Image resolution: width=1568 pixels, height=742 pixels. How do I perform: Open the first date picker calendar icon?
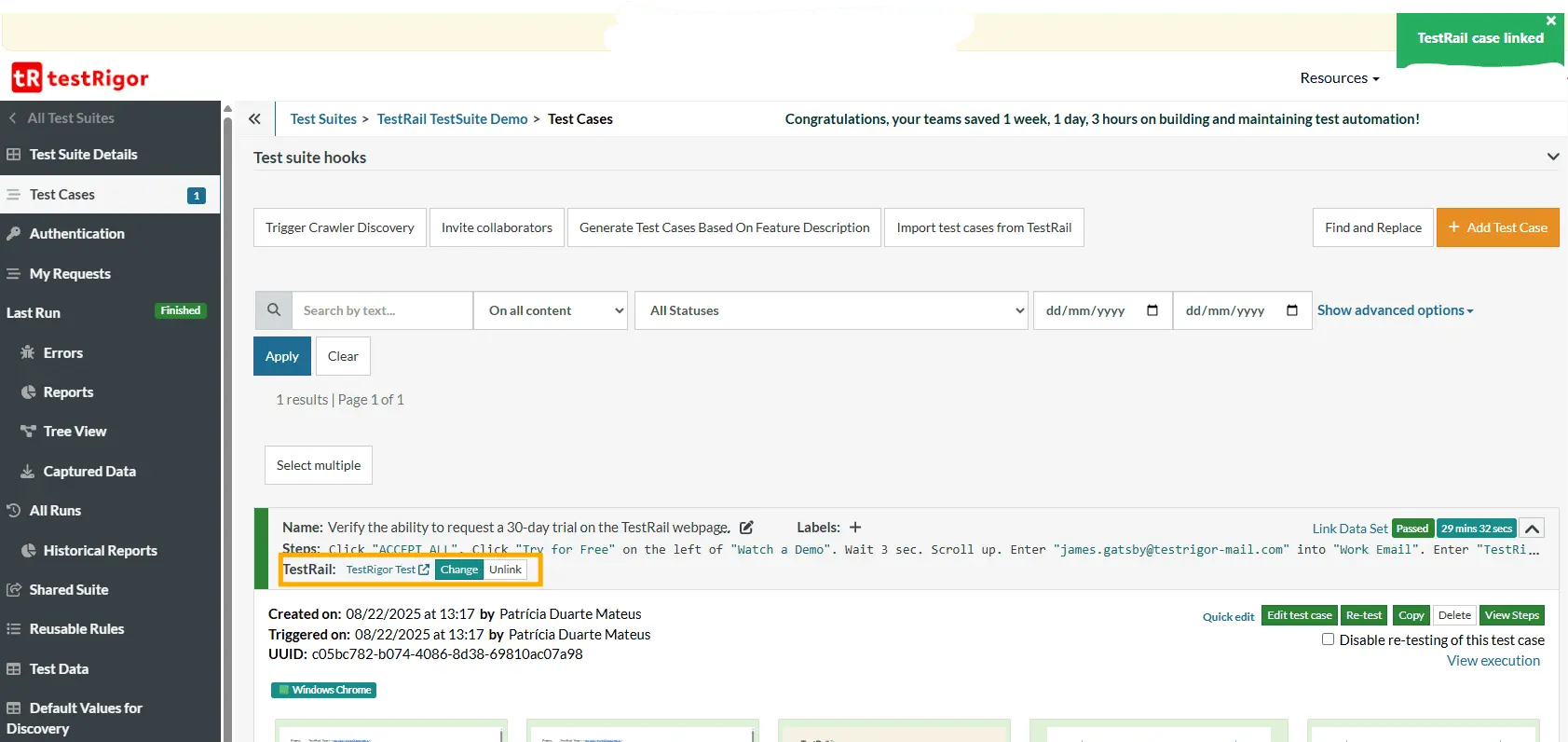(1152, 310)
